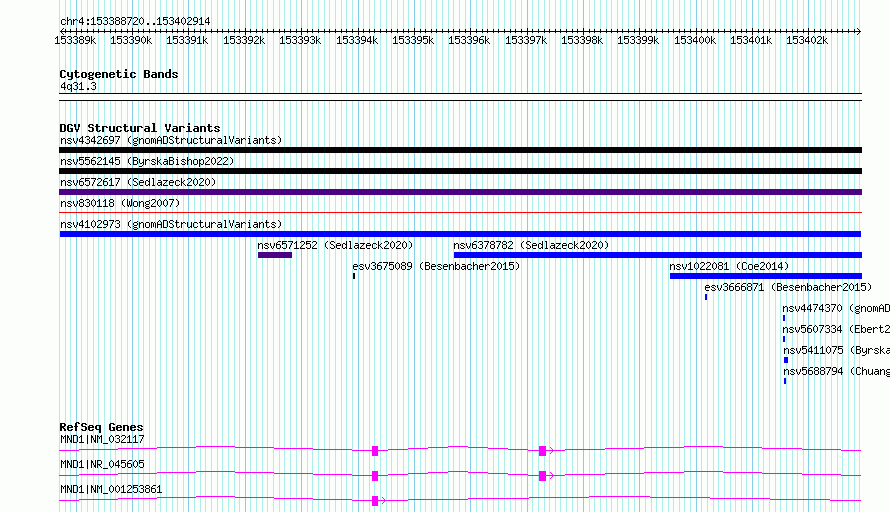Image resolution: width=890 pixels, height=512 pixels.
Task: Click the 4q31.3 cytogenetic band label
Action: pyautogui.click(x=78, y=86)
